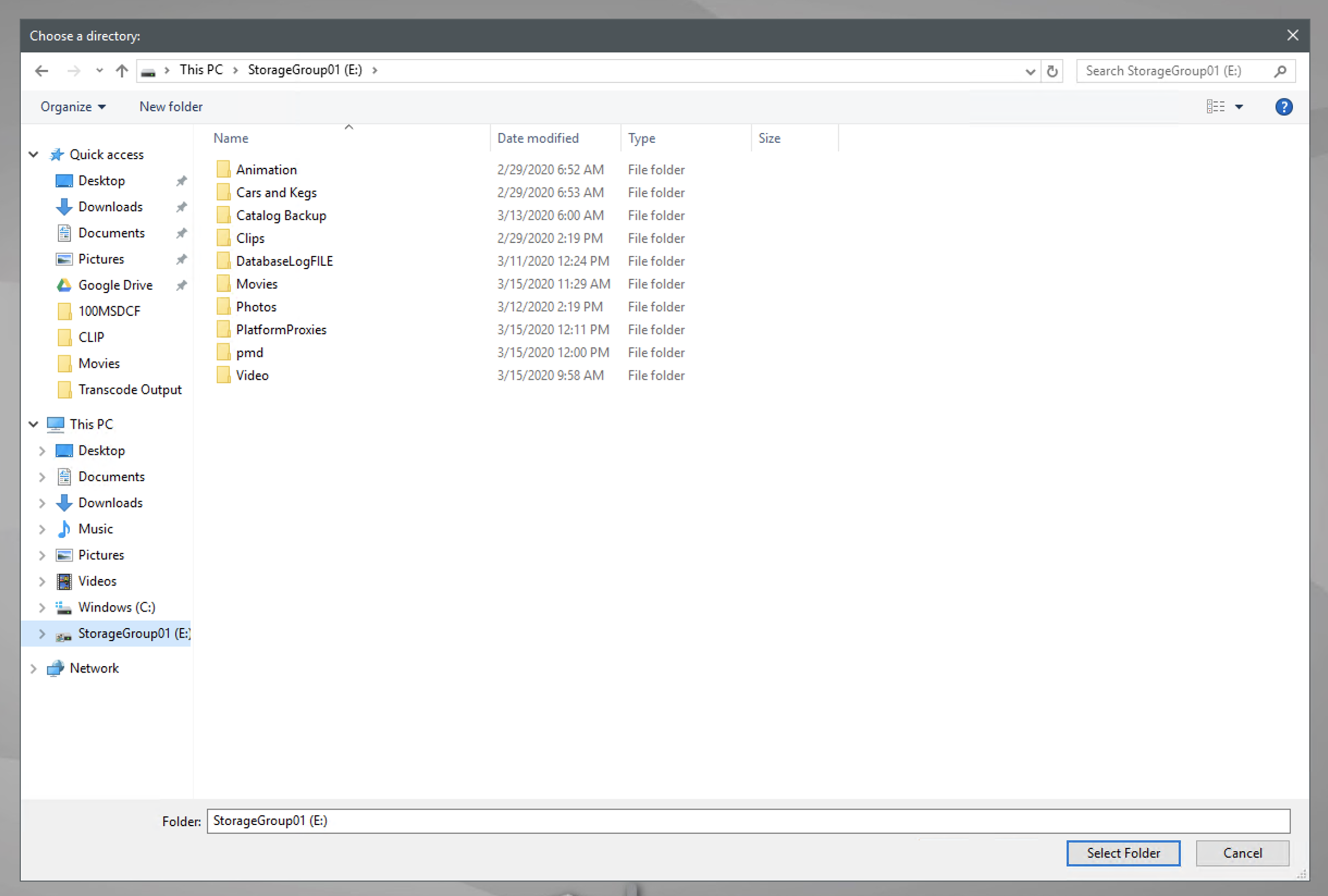This screenshot has width=1328, height=896.
Task: Open Documents under Quick access
Action: pyautogui.click(x=112, y=233)
